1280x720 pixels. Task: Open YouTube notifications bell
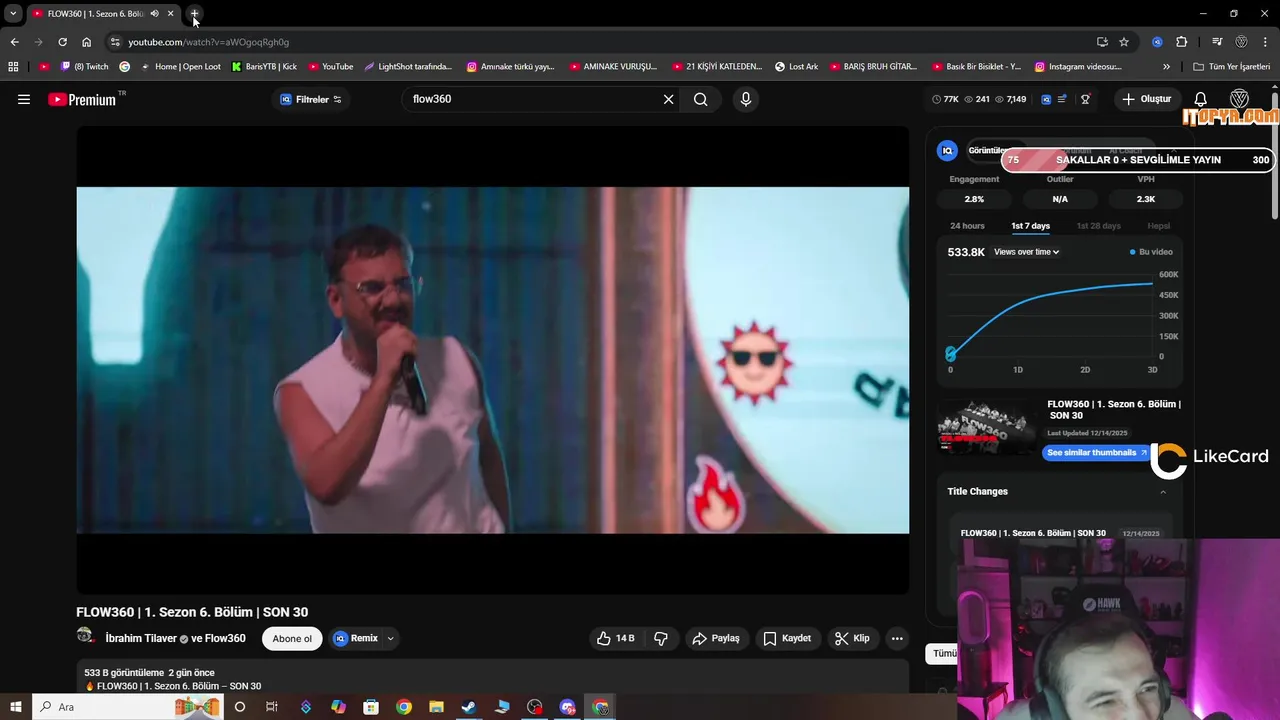tap(1201, 99)
